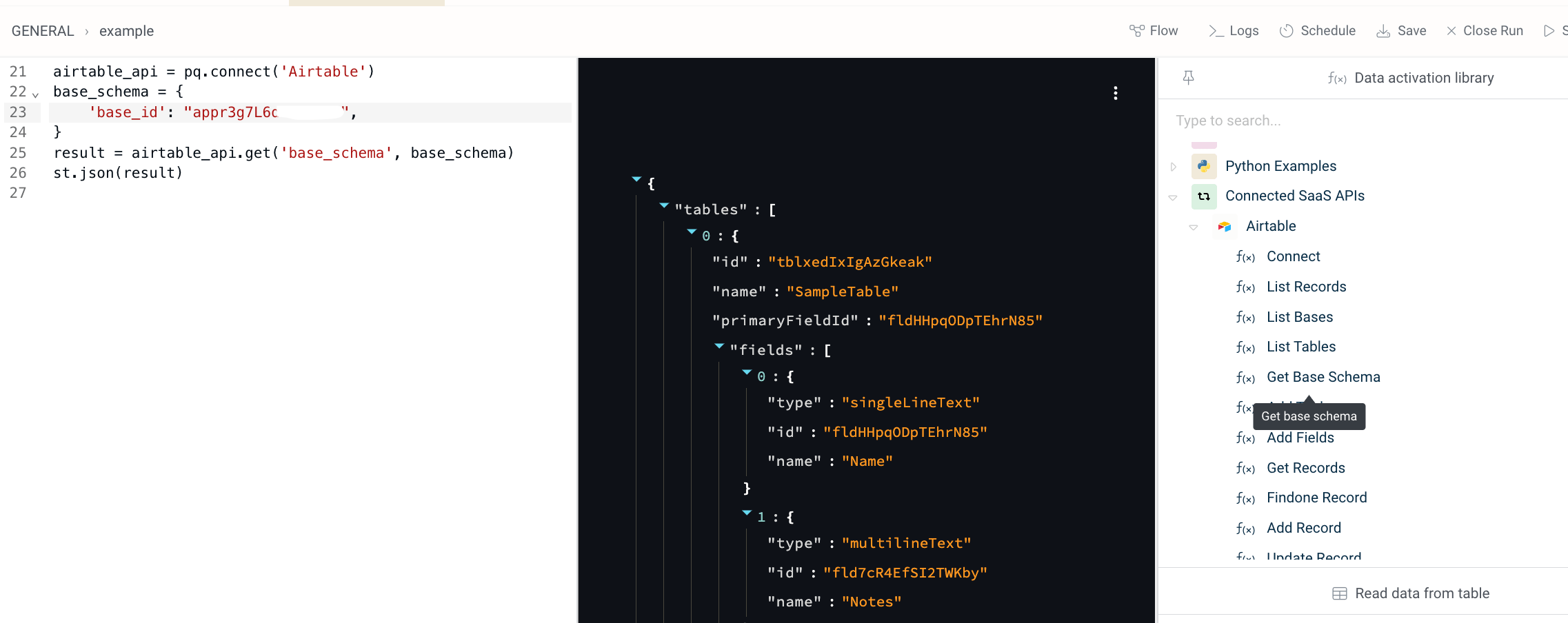The width and height of the screenshot is (1568, 623).
Task: Click the f(x) icon beside Get Records
Action: (1245, 469)
